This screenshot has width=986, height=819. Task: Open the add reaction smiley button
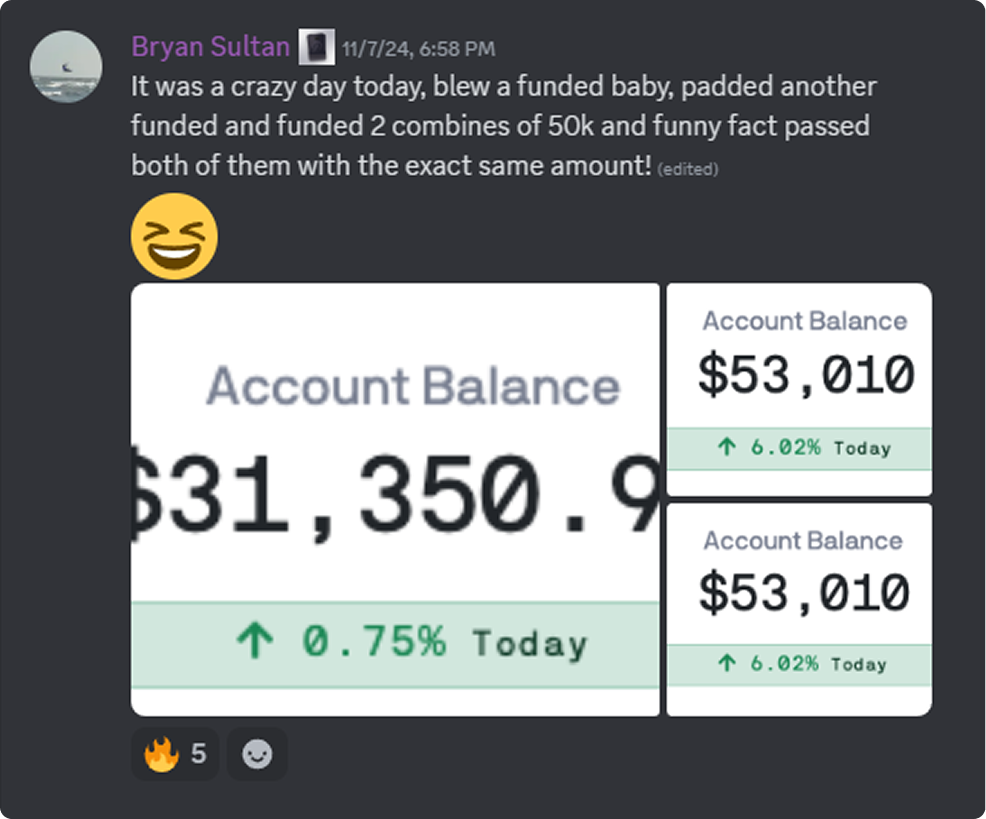[257, 754]
